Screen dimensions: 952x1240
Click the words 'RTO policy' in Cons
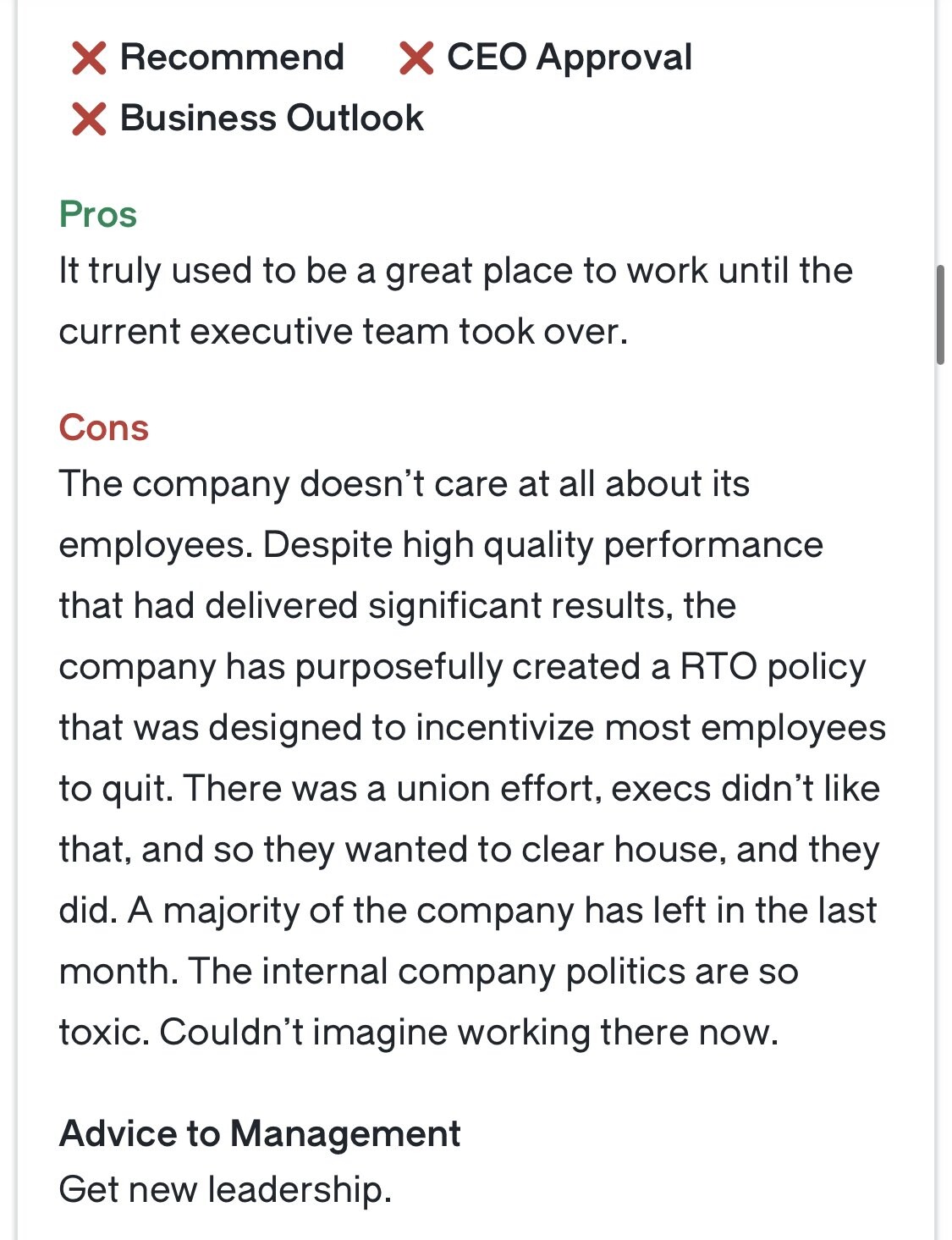click(773, 667)
